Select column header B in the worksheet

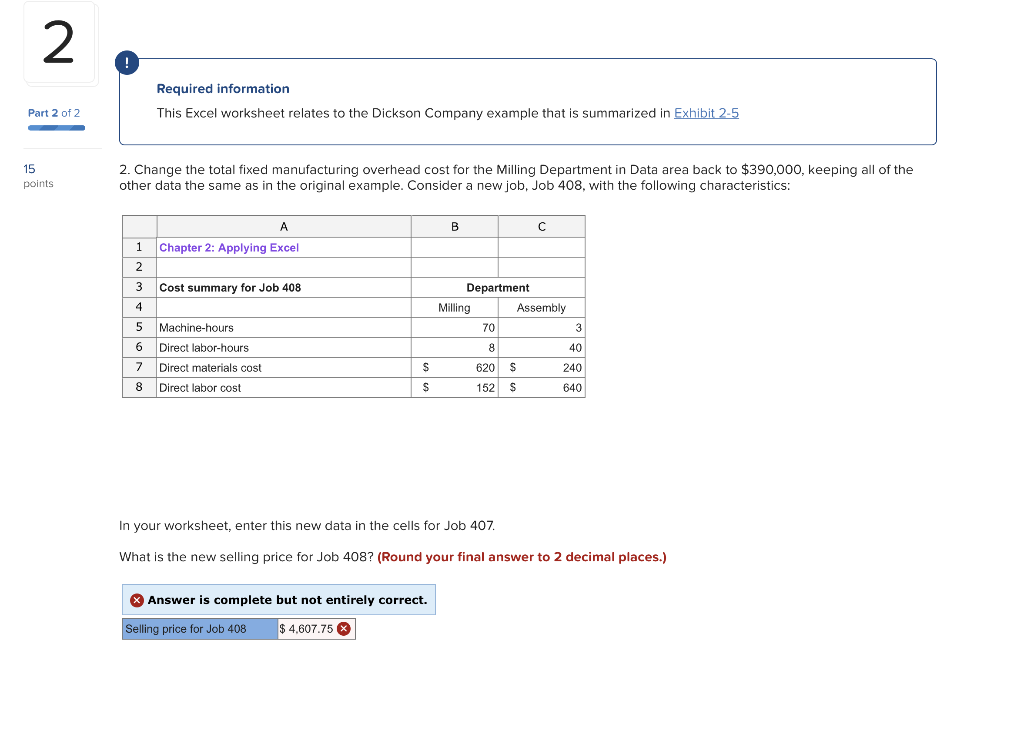(454, 226)
